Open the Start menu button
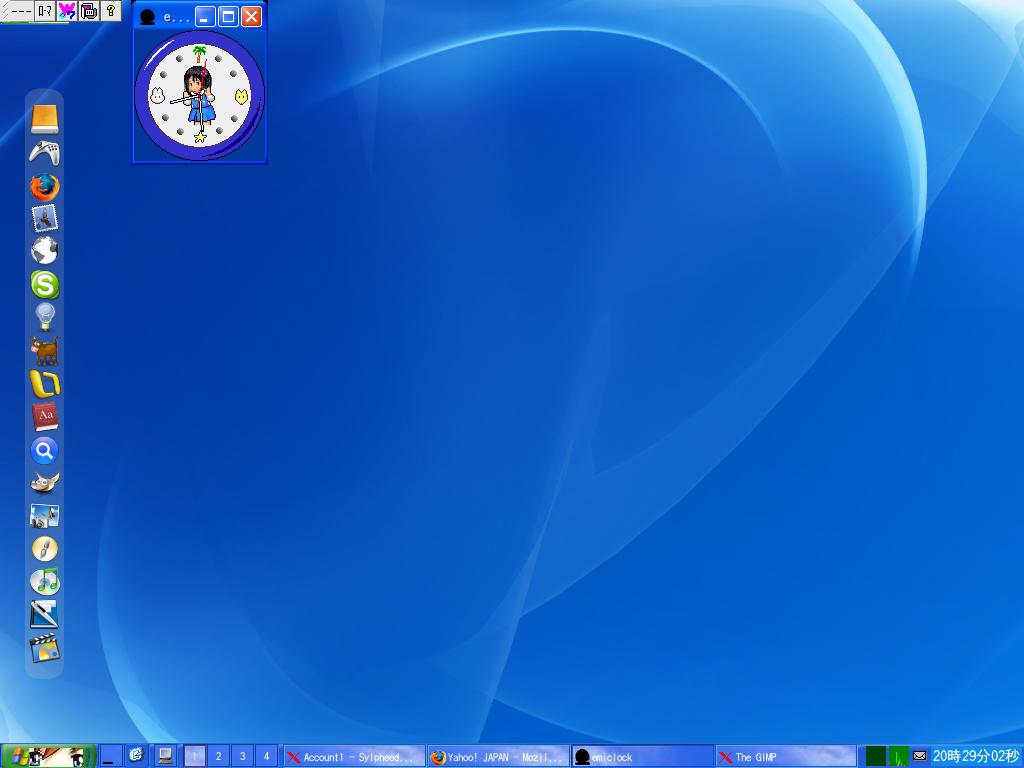1024x768 pixels. pos(48,757)
